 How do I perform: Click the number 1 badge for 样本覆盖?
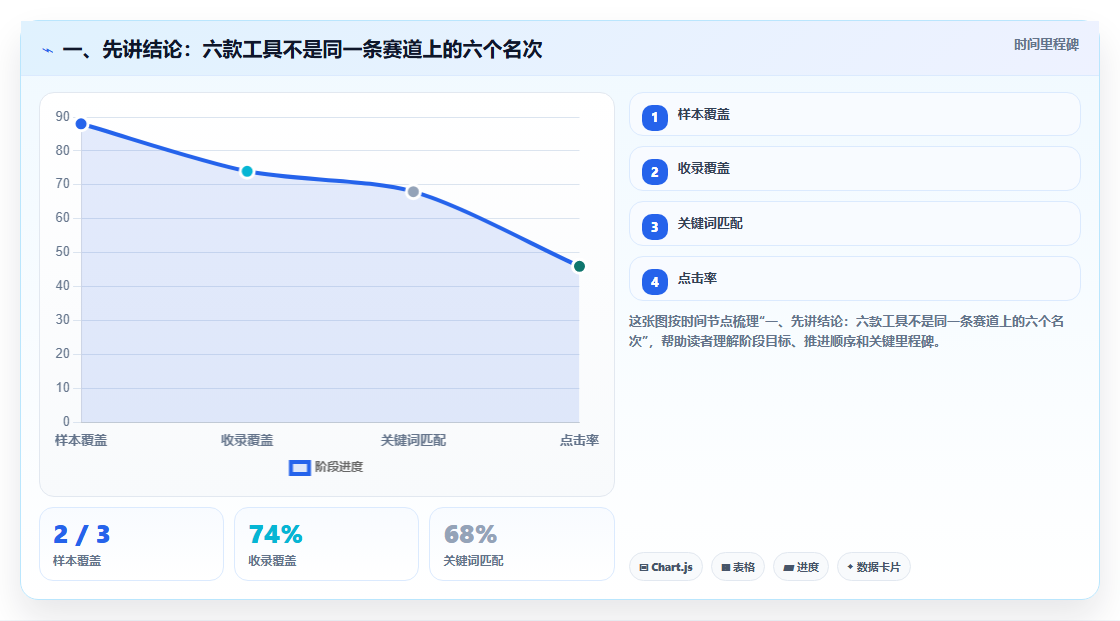tap(654, 117)
